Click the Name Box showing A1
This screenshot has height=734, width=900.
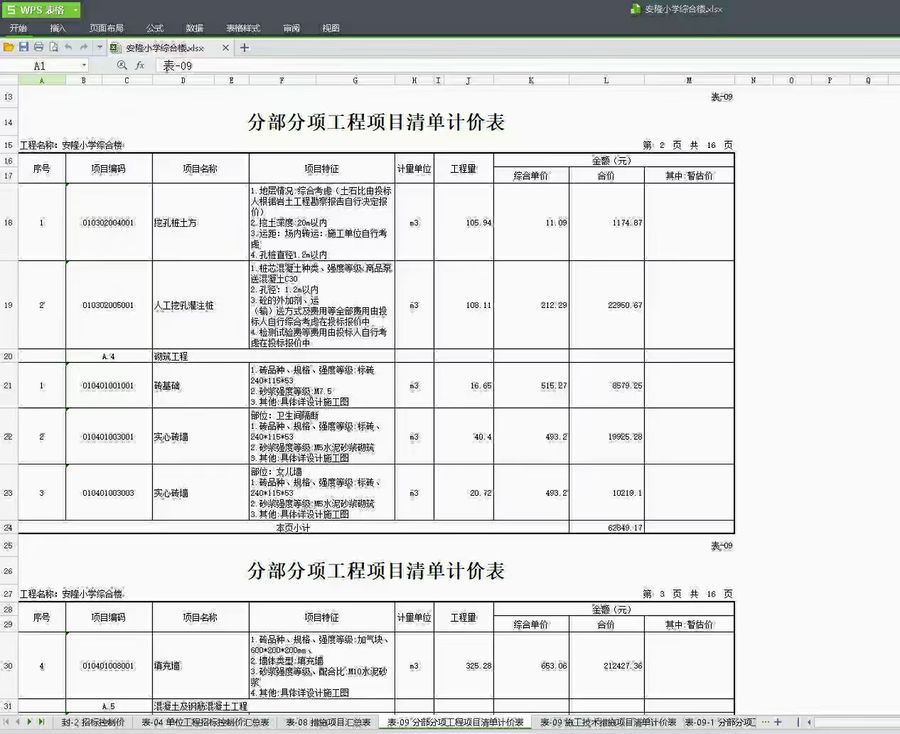[40, 65]
